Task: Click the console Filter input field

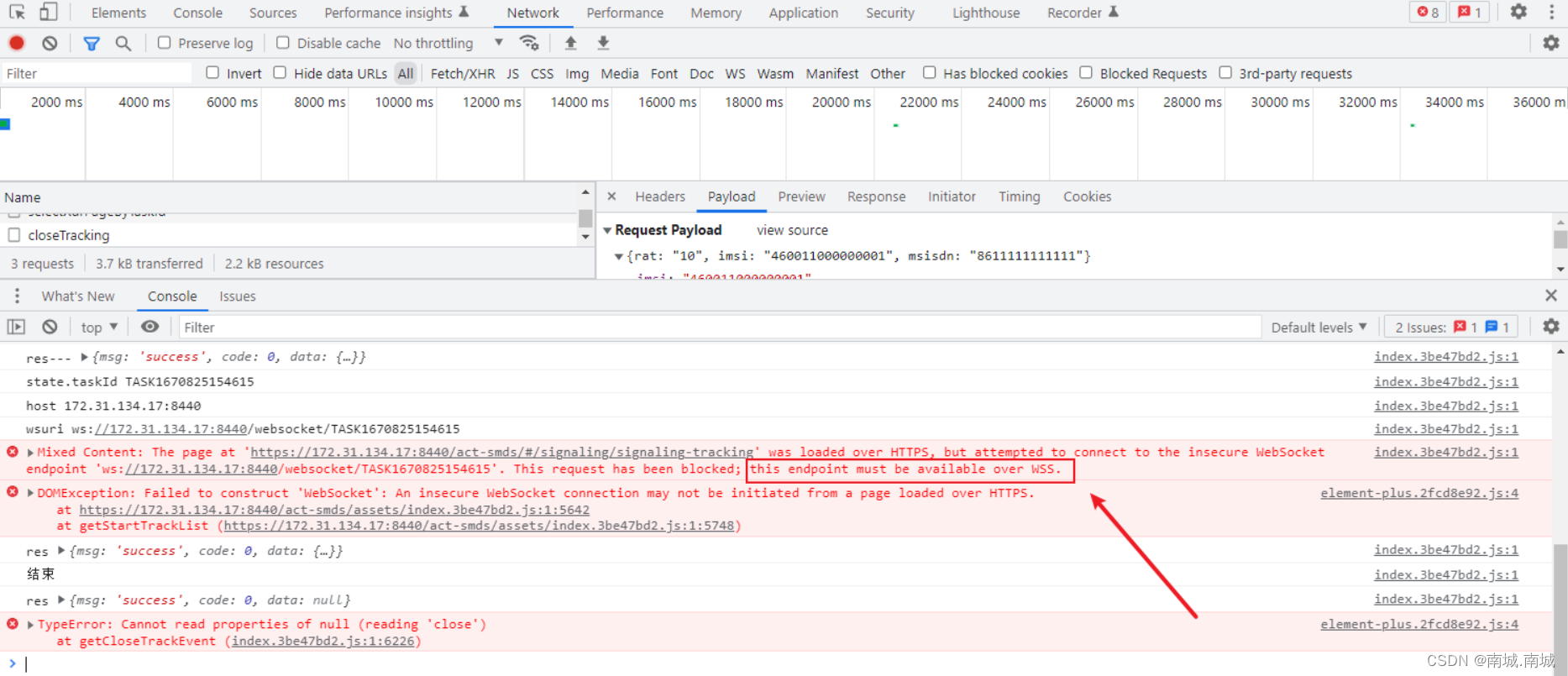Action: 720,328
